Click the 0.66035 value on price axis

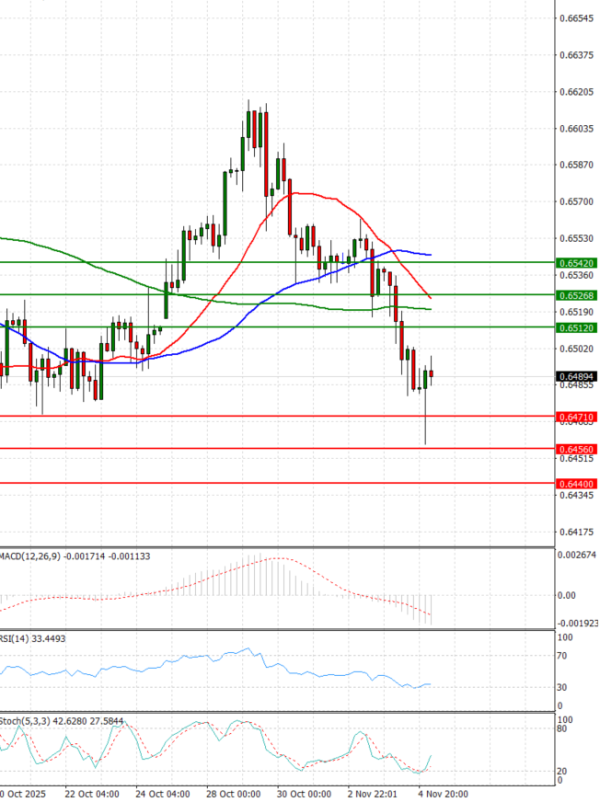(x=576, y=129)
